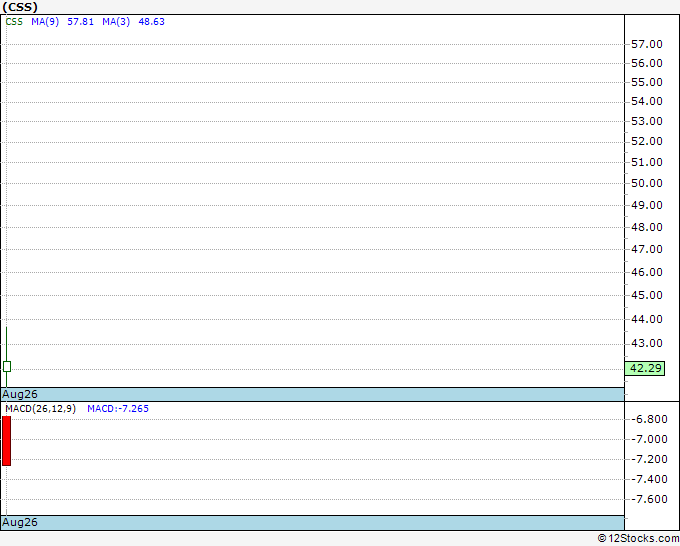Click the red MACD histogram bar
The image size is (680, 546).
click(x=7, y=441)
